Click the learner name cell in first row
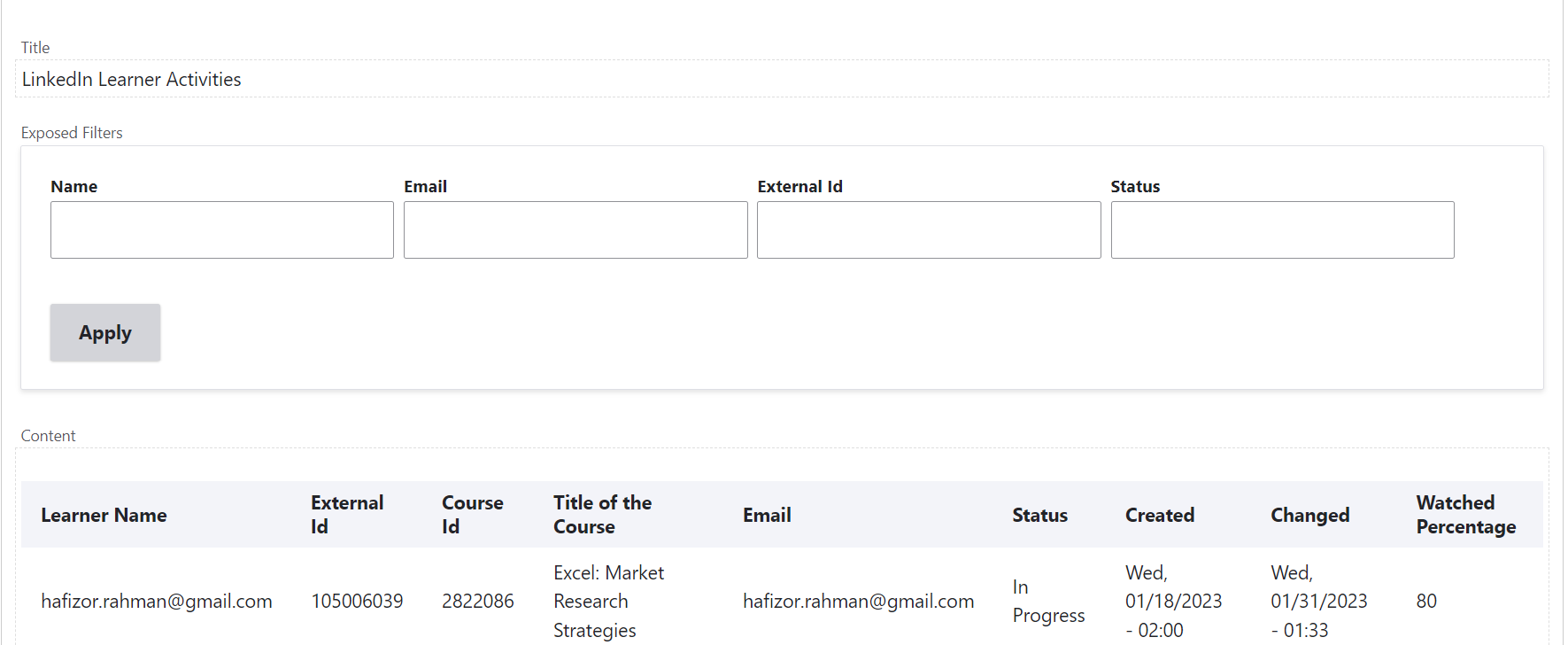 click(157, 602)
